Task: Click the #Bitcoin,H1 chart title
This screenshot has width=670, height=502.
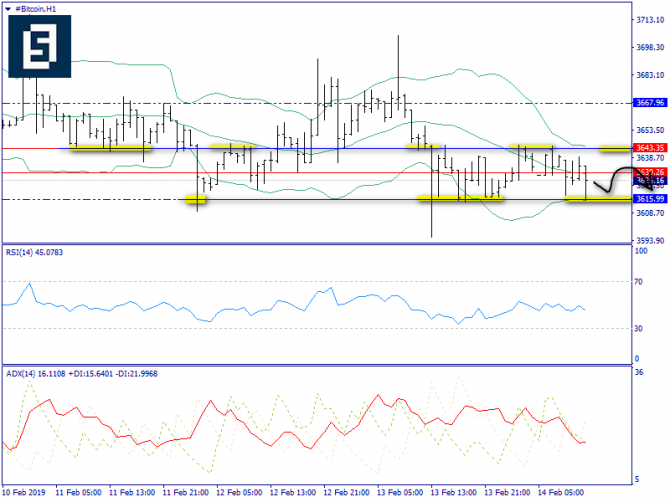Action: coord(35,9)
